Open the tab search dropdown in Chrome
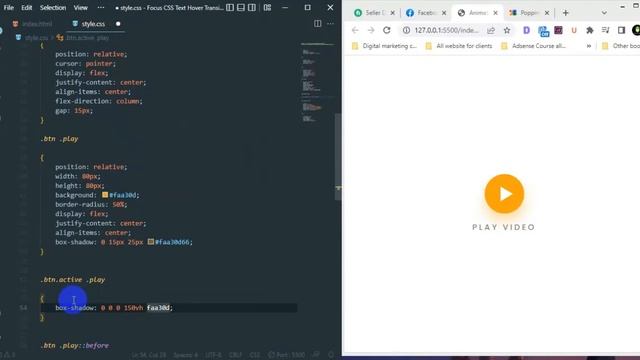Screen dimensions: 640x360 coord(604,13)
